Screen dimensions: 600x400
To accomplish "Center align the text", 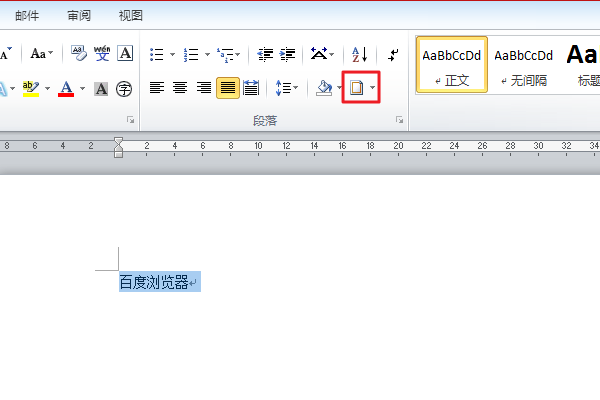I will tap(180, 88).
